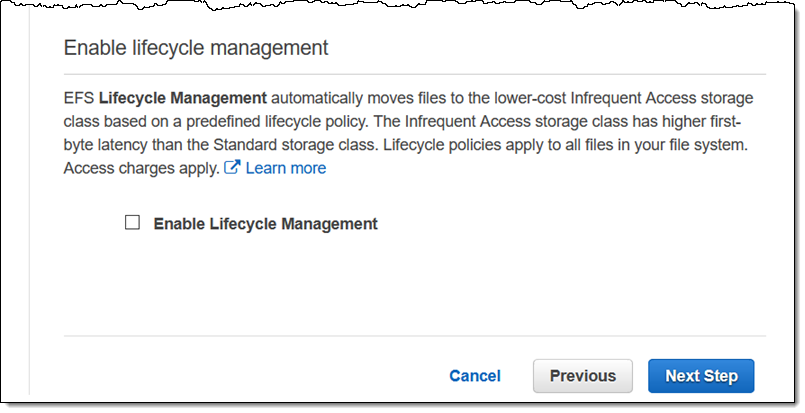Click the bold Lifecycle Management phrase in description

point(183,98)
